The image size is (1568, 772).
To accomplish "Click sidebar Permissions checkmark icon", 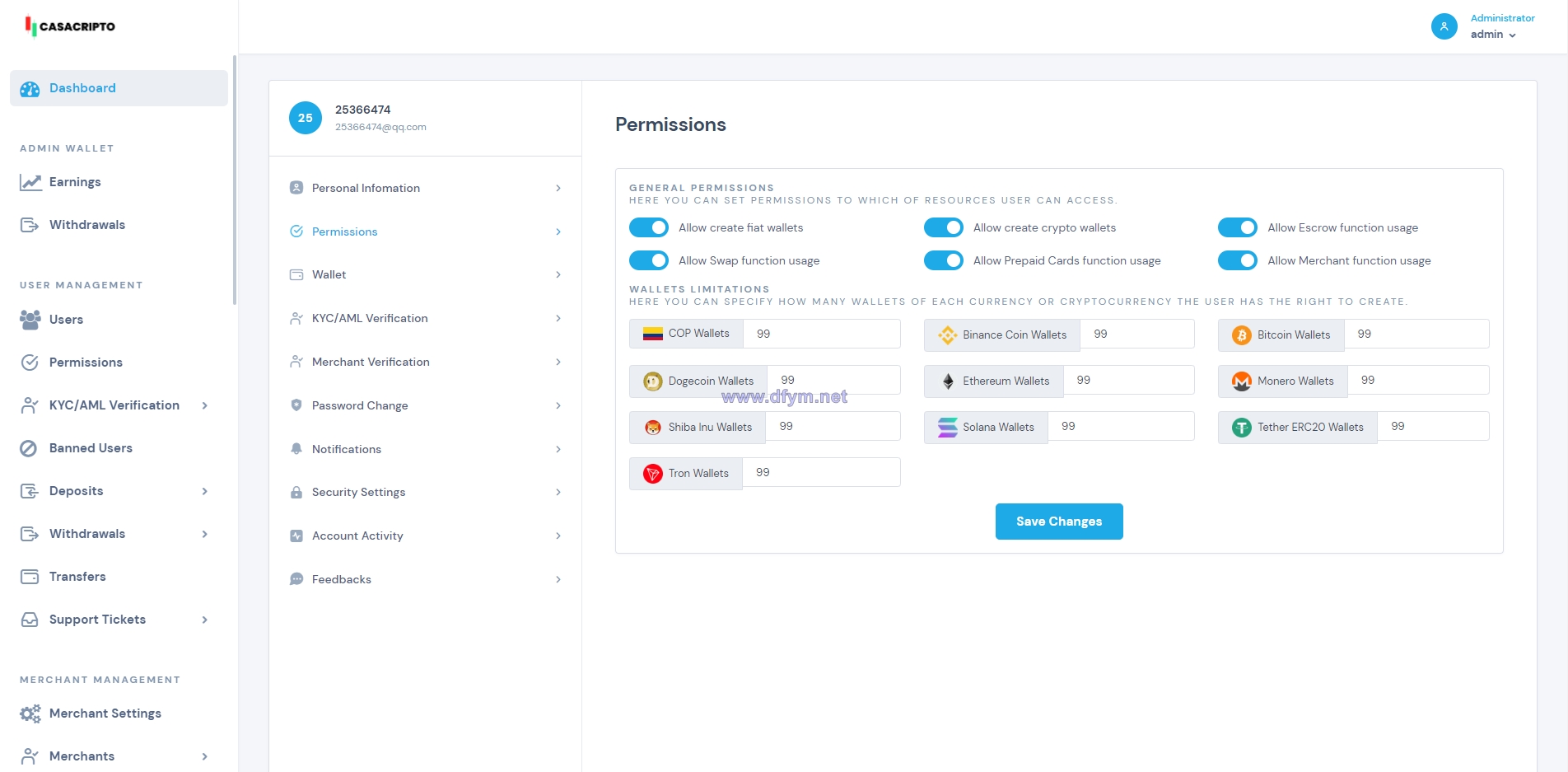I will click(x=30, y=363).
